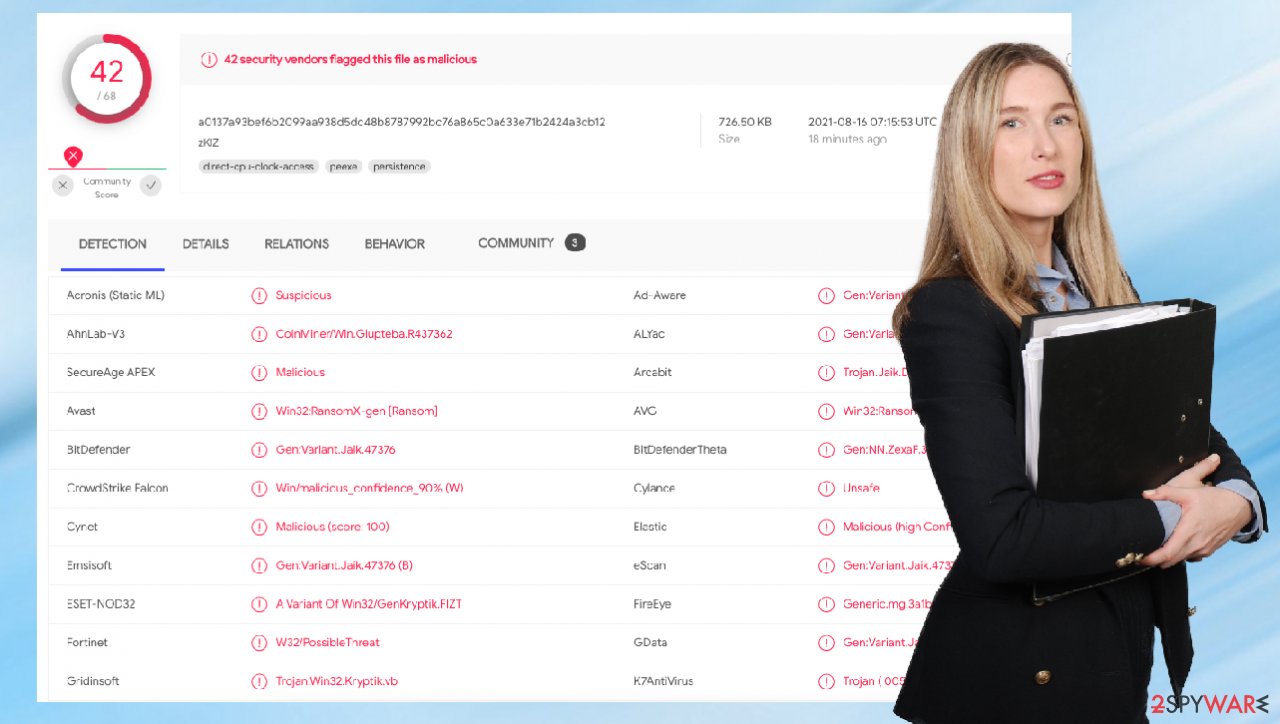1280x724 pixels.
Task: Click the 726.50 KB size value
Action: (745, 122)
